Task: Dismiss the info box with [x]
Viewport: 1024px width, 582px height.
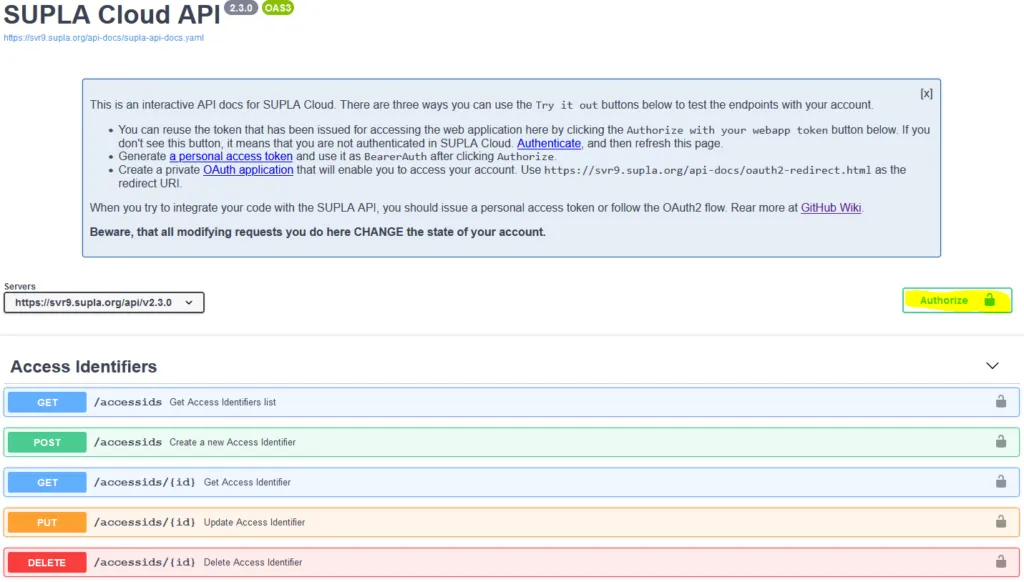Action: (x=926, y=93)
